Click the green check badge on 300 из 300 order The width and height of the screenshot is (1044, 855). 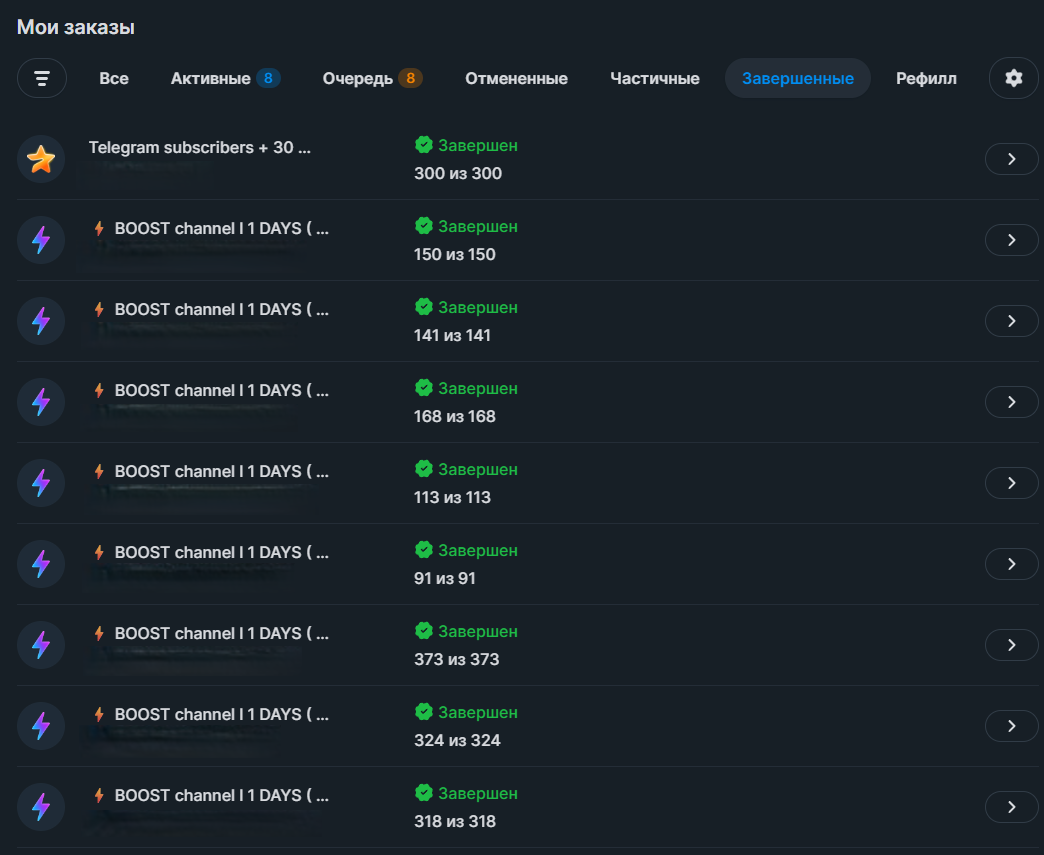[423, 144]
